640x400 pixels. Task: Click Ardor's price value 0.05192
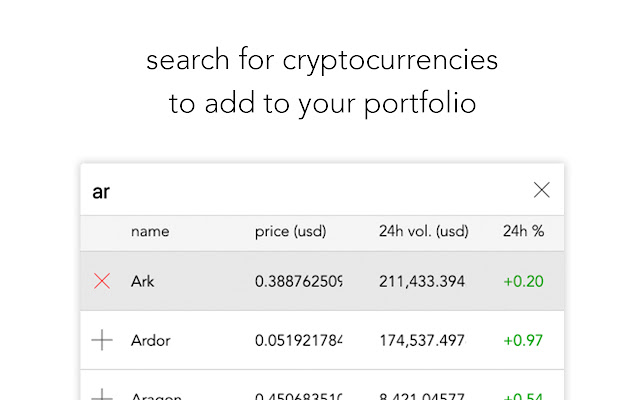coord(298,340)
